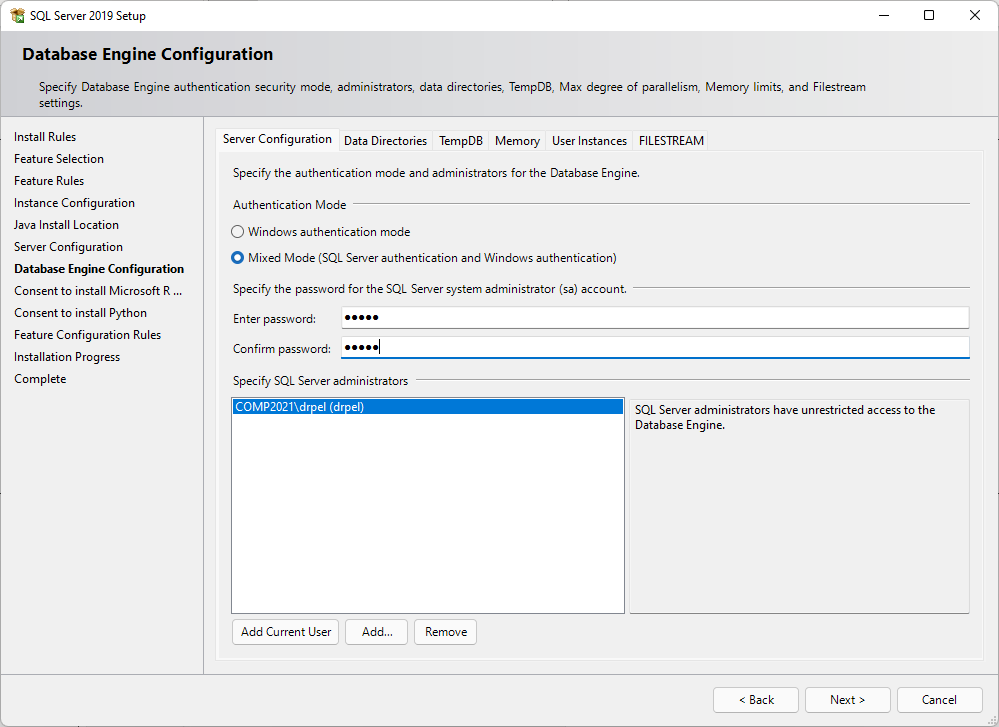Click Feature Configuration Rules step

88,335
